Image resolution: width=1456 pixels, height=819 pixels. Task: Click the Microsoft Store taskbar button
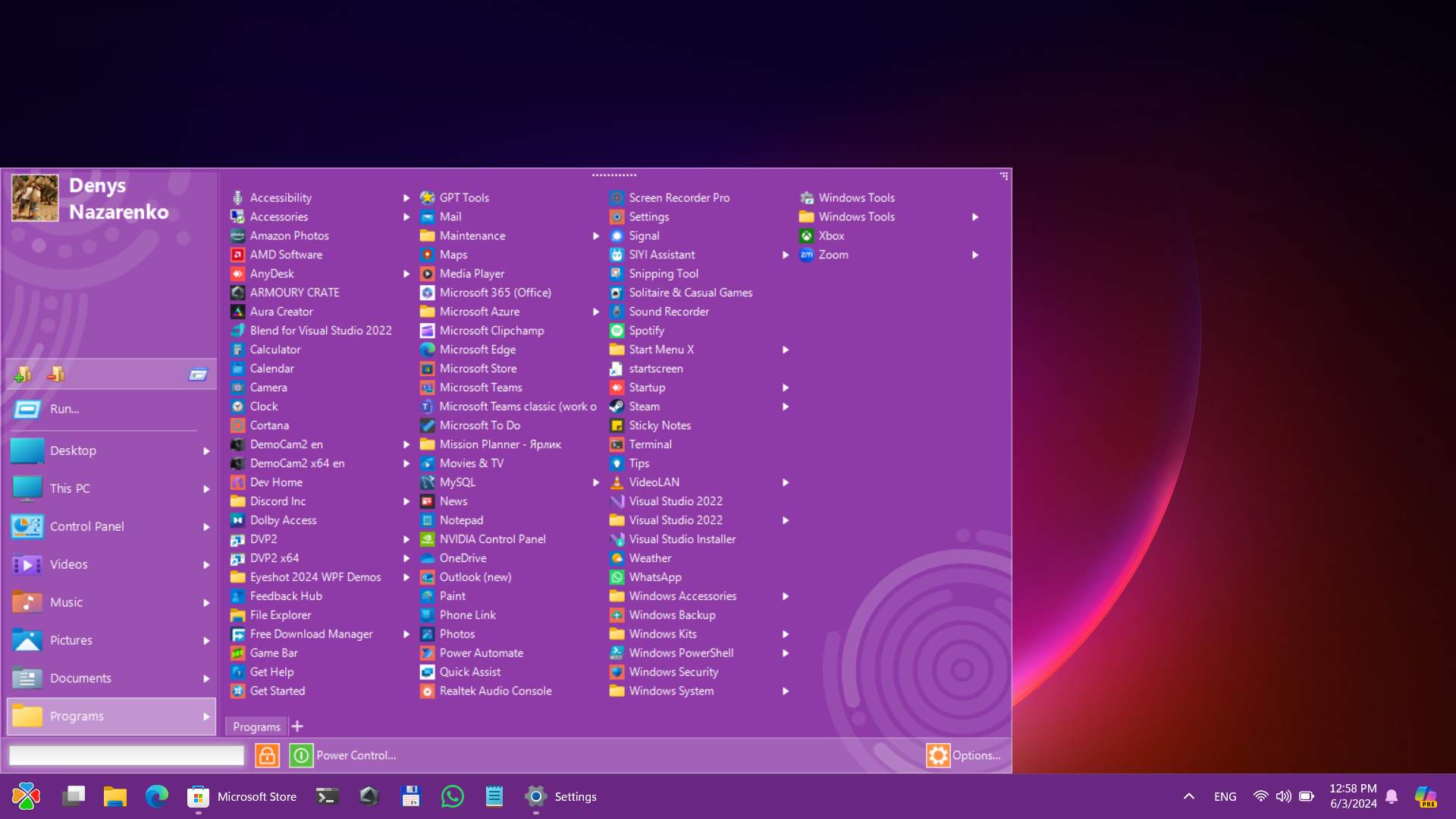pyautogui.click(x=243, y=796)
